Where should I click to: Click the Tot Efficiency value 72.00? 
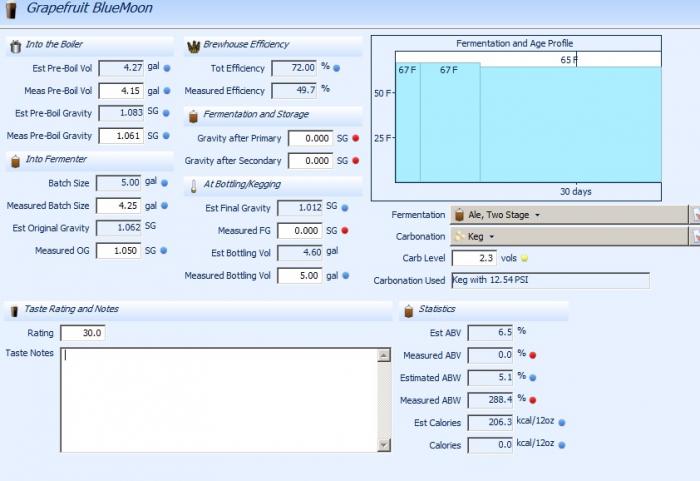pyautogui.click(x=294, y=68)
